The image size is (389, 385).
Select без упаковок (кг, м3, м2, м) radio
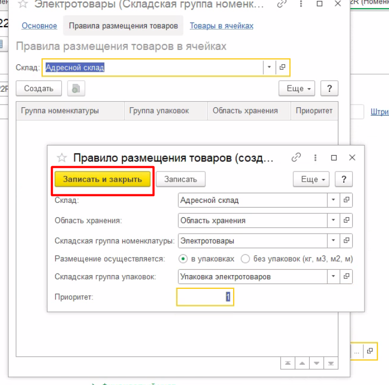tap(245, 259)
